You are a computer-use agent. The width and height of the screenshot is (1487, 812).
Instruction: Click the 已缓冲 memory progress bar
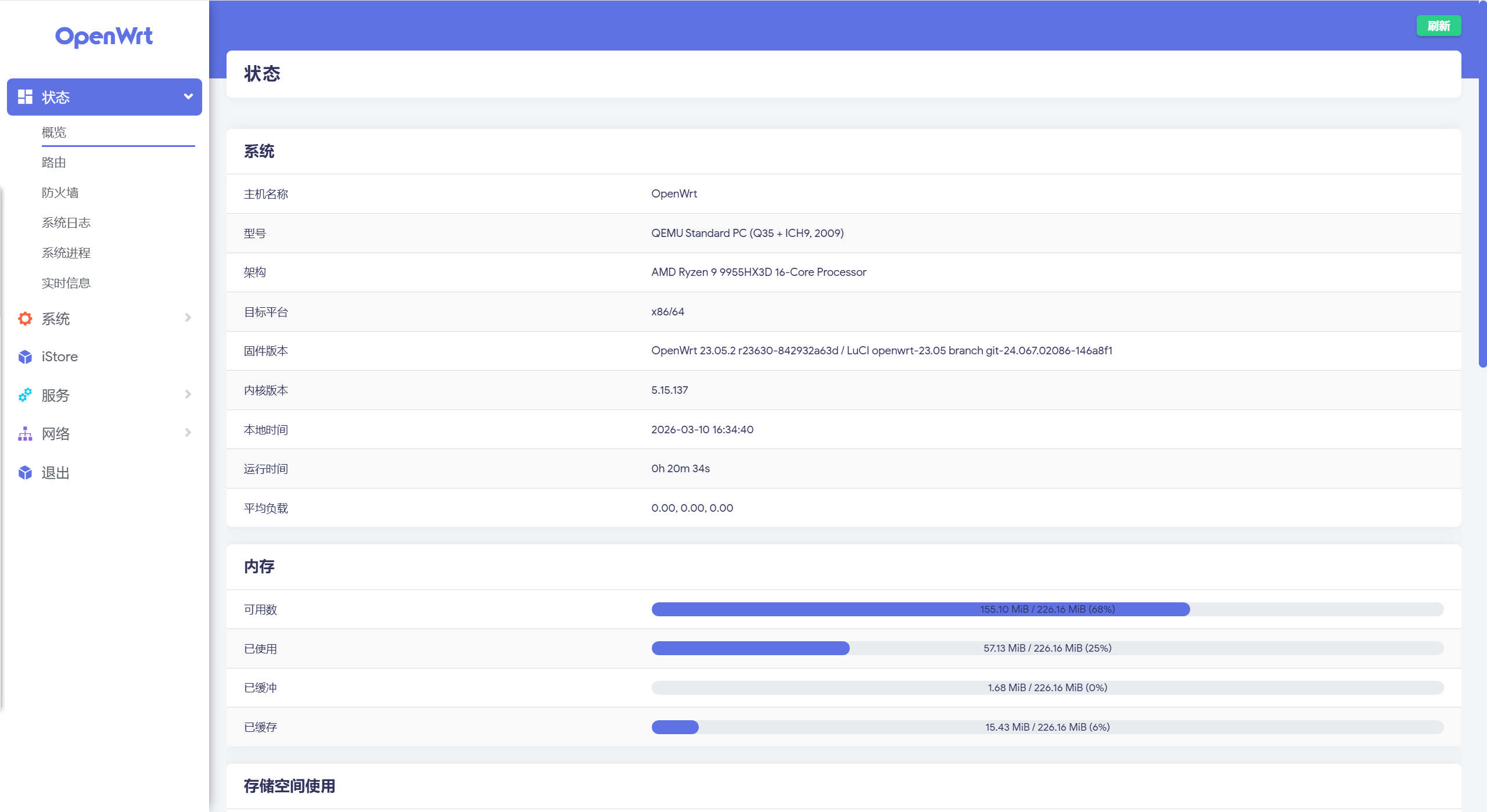[1047, 688]
